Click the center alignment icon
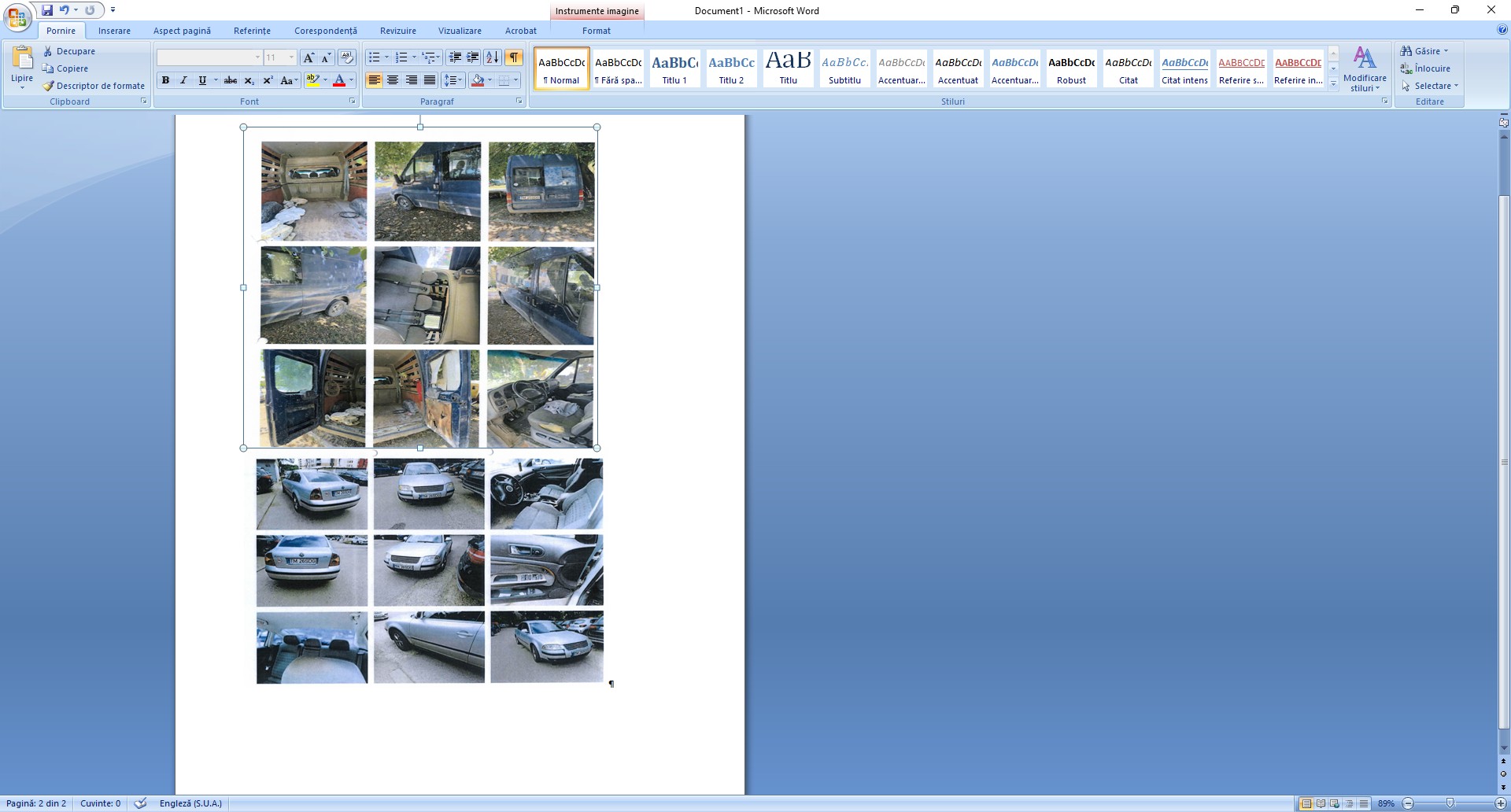Image resolution: width=1511 pixels, height=812 pixels. pos(392,80)
